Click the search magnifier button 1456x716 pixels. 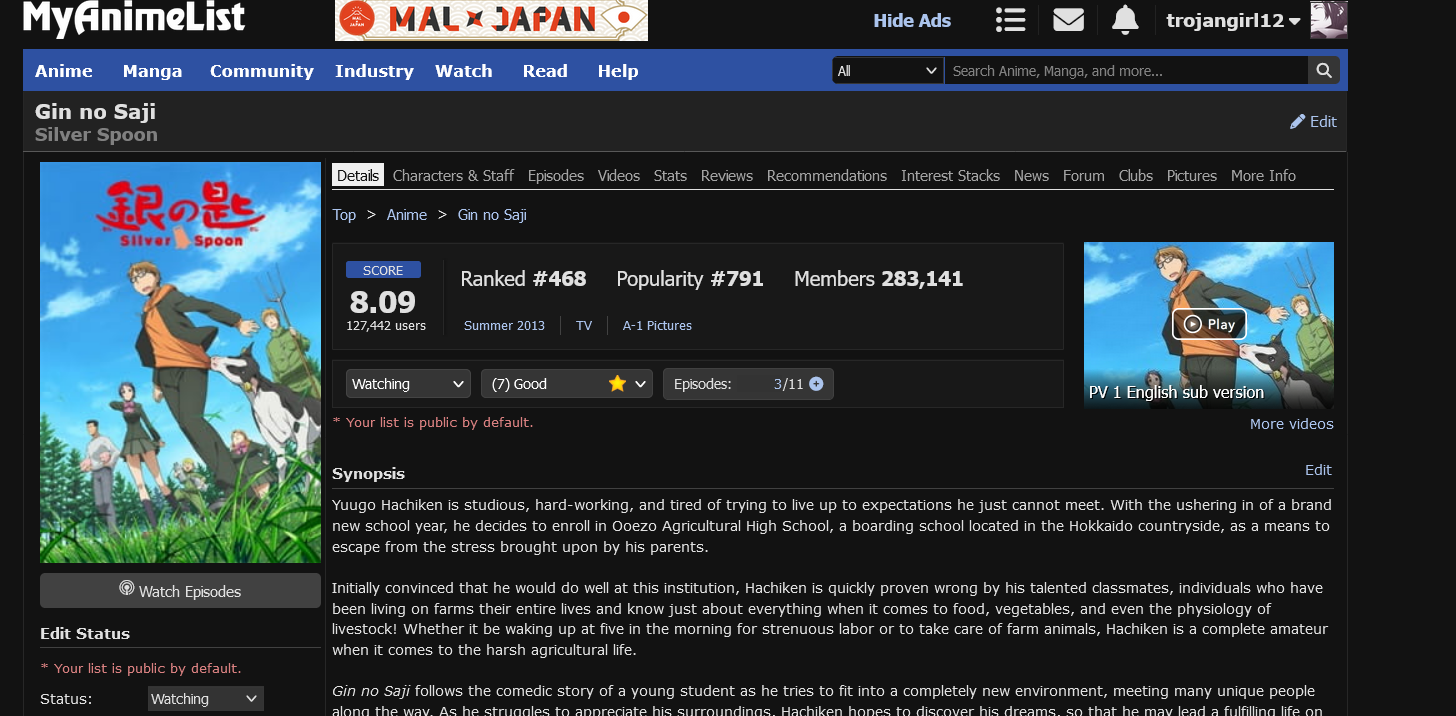click(1323, 71)
